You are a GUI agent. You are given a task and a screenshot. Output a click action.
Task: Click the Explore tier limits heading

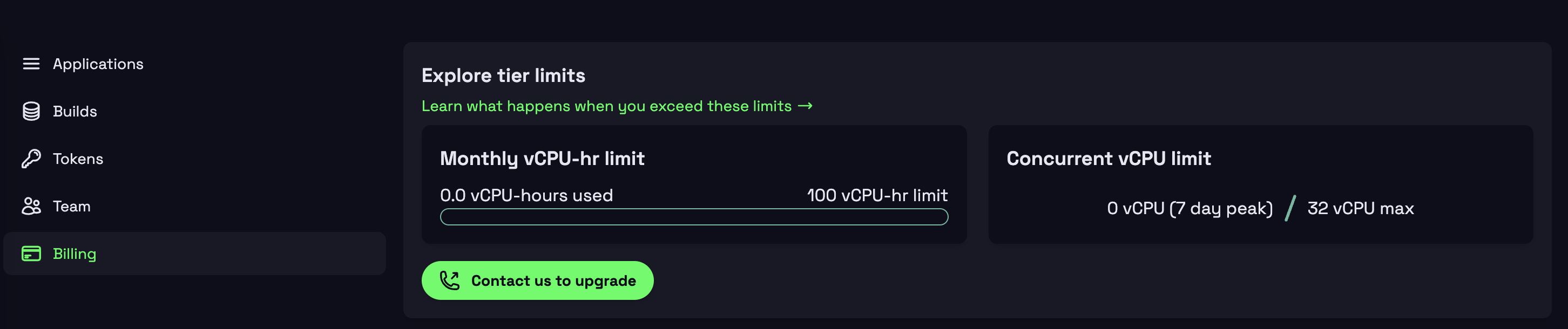pos(503,76)
